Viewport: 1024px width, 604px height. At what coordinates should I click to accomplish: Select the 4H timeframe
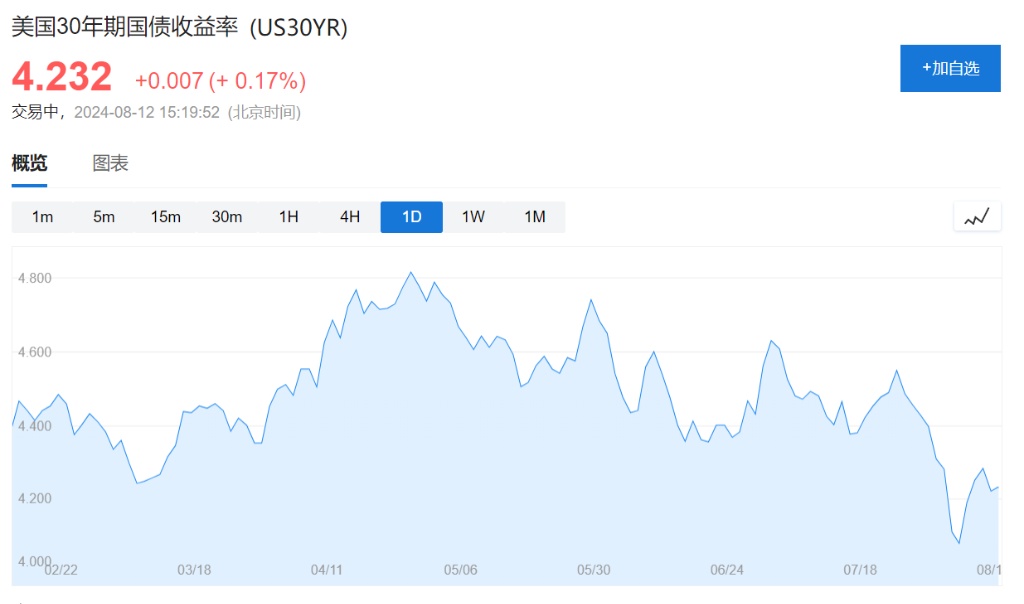point(350,217)
